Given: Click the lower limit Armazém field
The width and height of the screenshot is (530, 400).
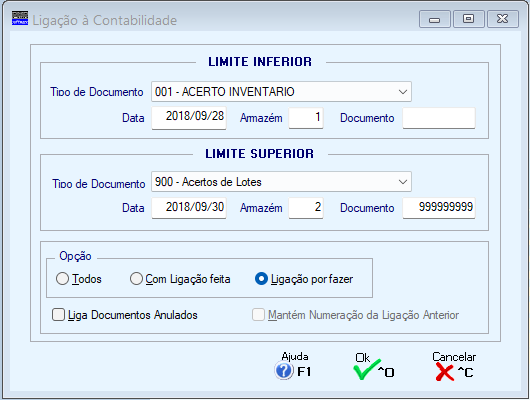Looking at the screenshot, I should coord(306,118).
